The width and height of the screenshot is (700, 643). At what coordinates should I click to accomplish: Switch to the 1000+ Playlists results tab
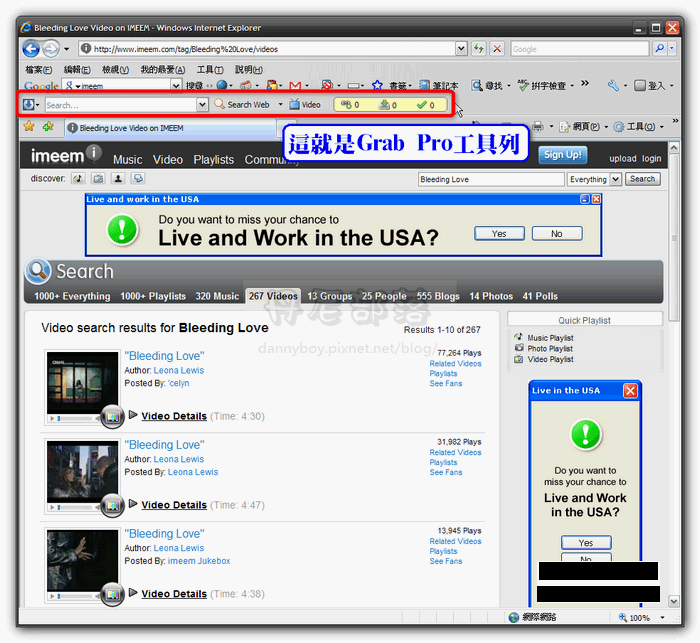pyautogui.click(x=153, y=296)
